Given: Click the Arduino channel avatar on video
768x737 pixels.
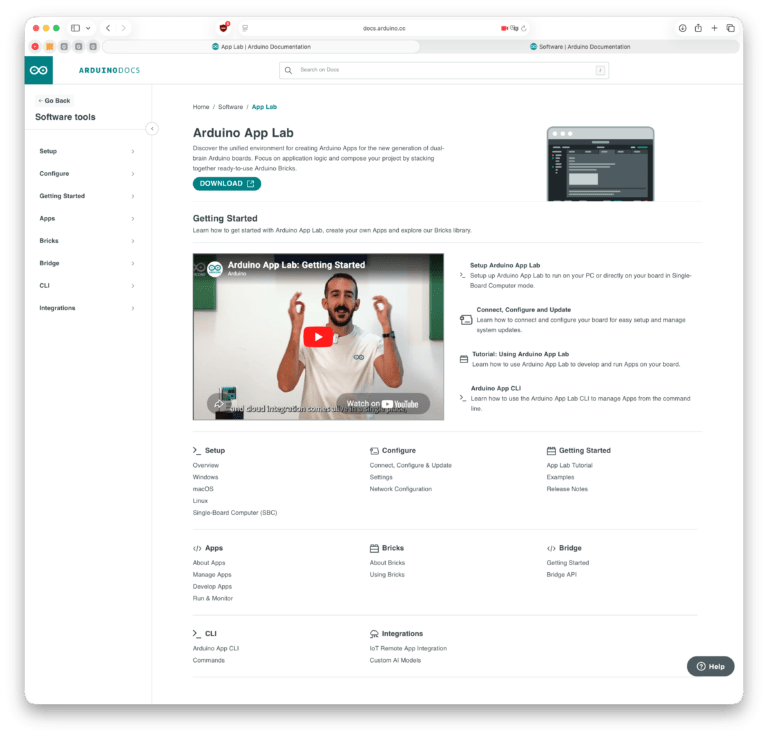Looking at the screenshot, I should point(215,268).
